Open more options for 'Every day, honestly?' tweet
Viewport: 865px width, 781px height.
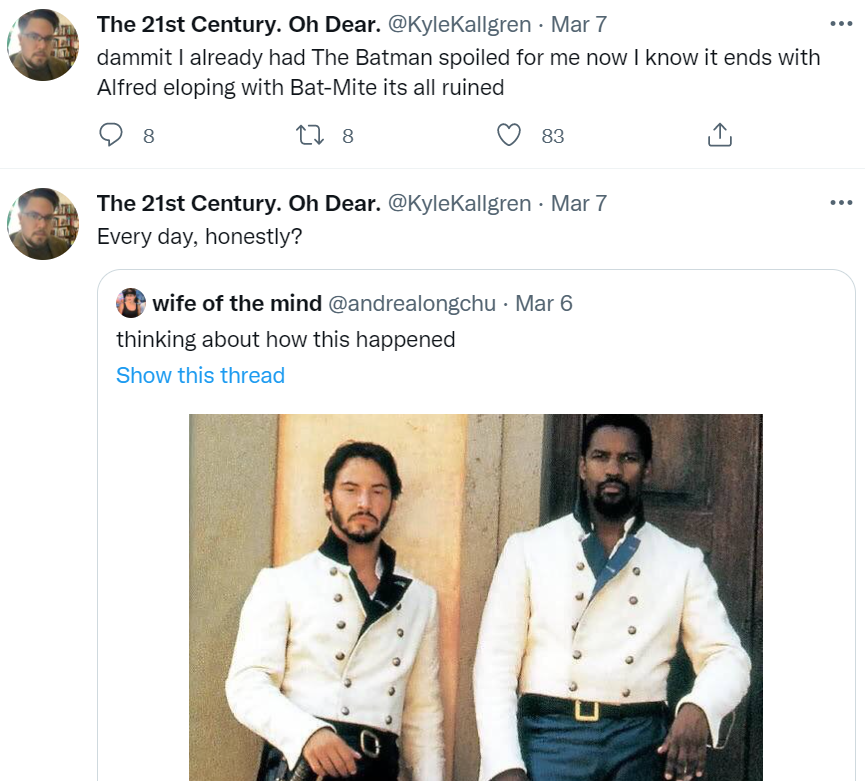click(841, 202)
